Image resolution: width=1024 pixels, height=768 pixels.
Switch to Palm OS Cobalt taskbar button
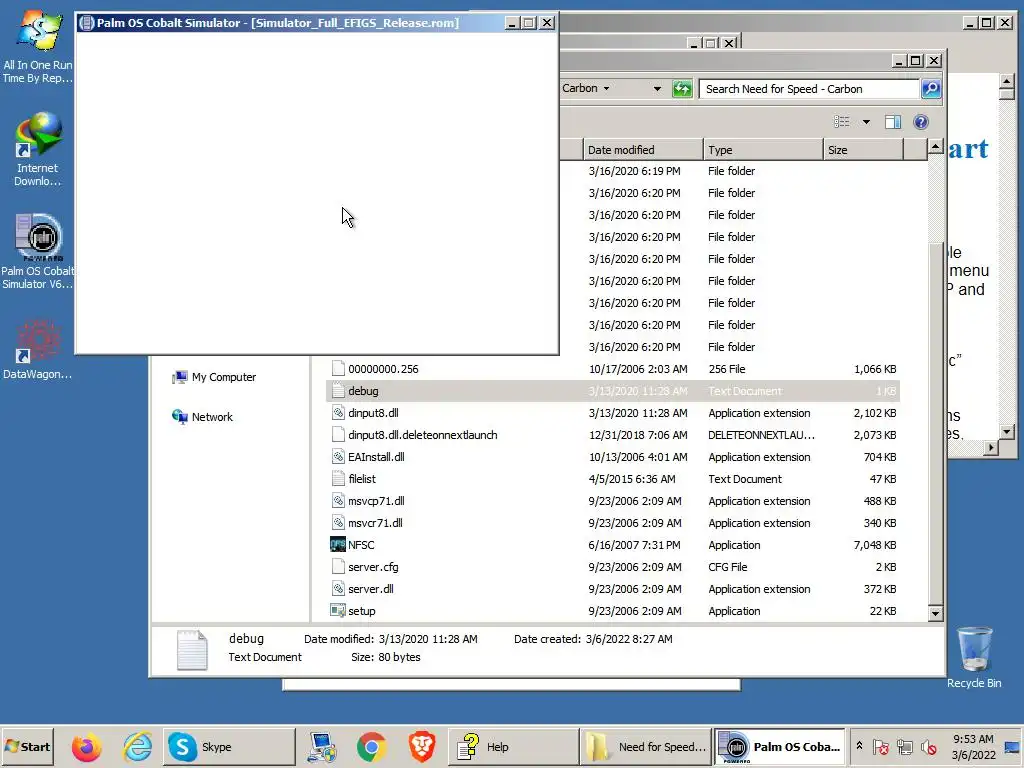pos(779,746)
